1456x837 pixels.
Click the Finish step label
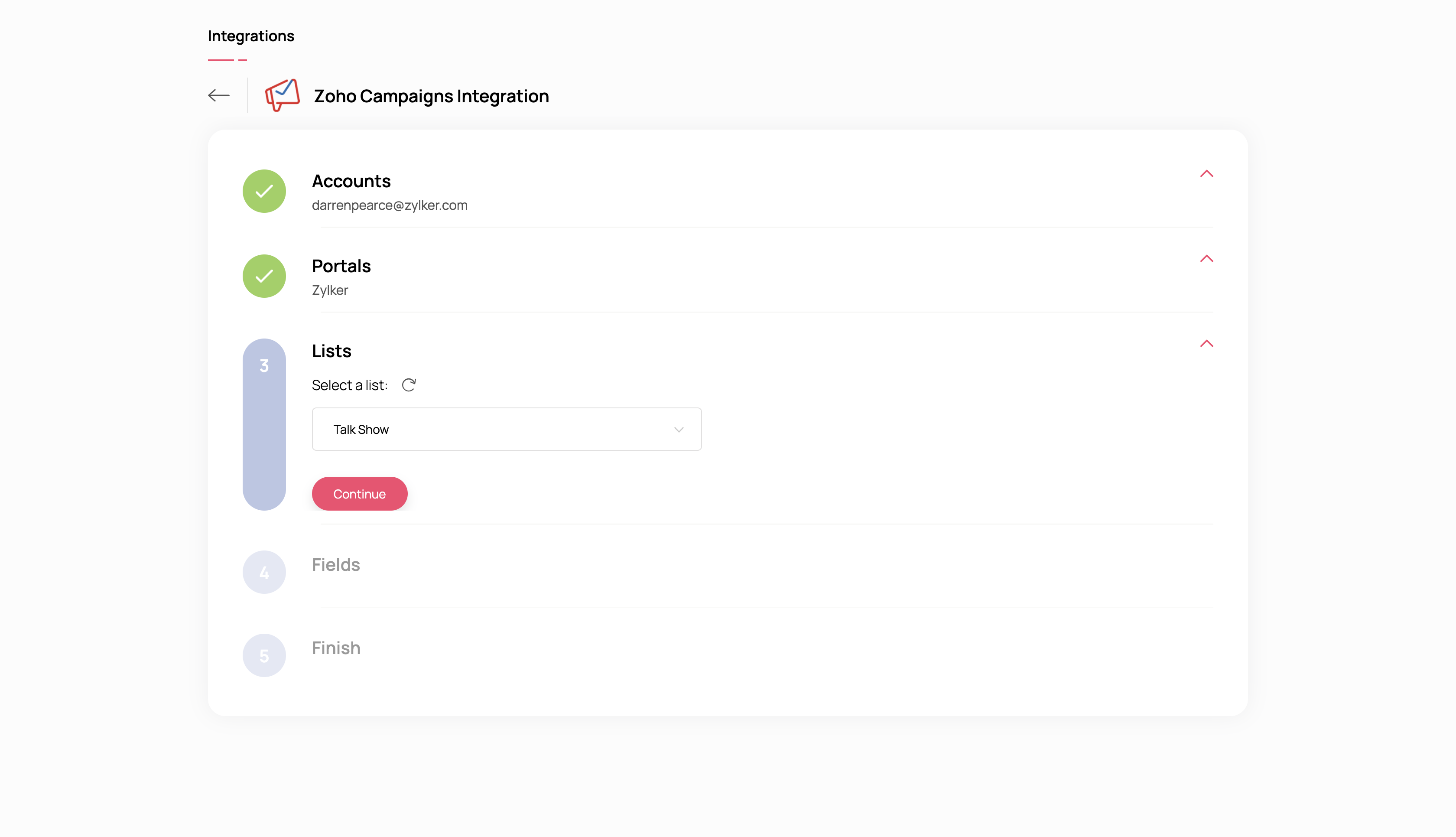pos(336,648)
